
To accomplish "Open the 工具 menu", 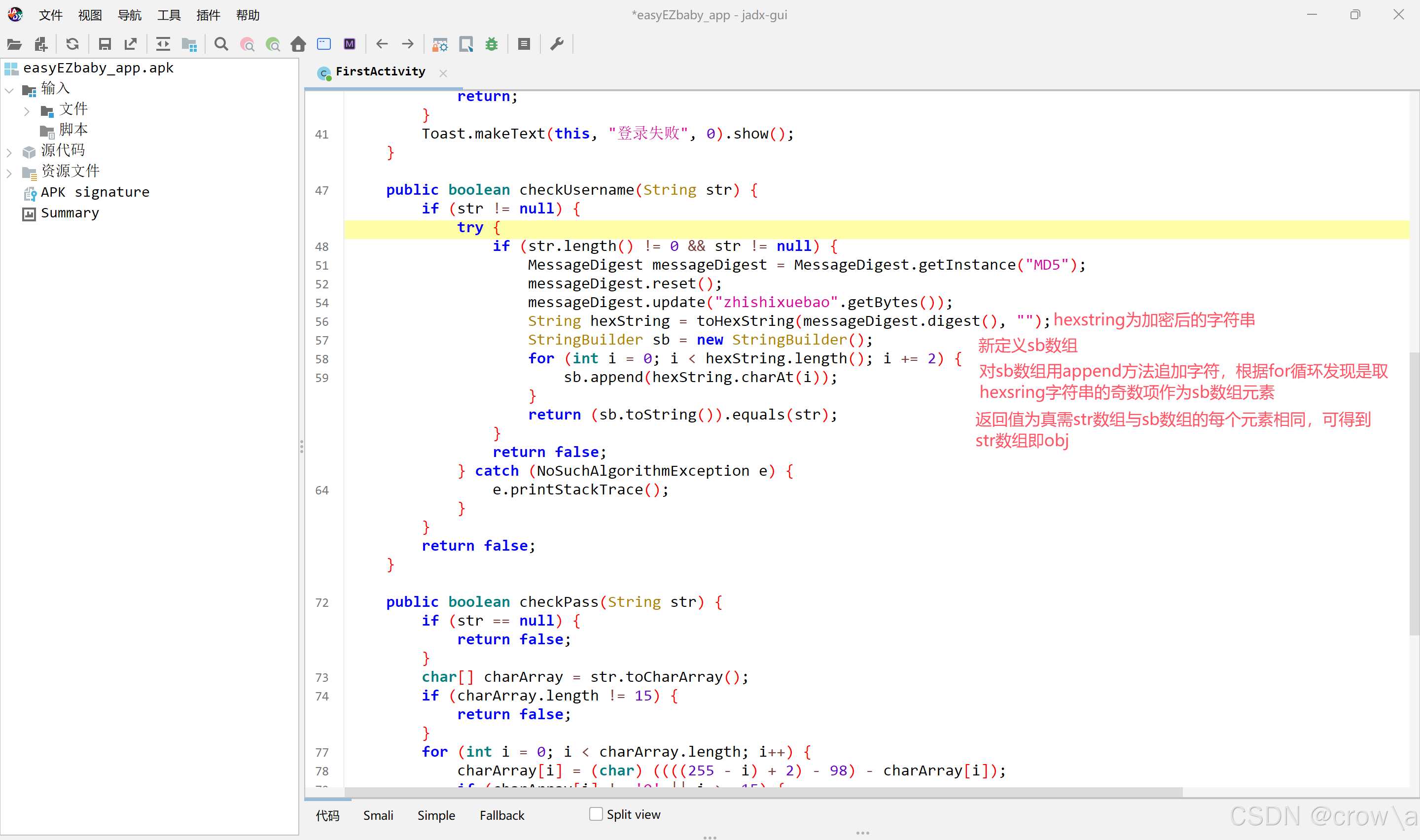I will 169,15.
